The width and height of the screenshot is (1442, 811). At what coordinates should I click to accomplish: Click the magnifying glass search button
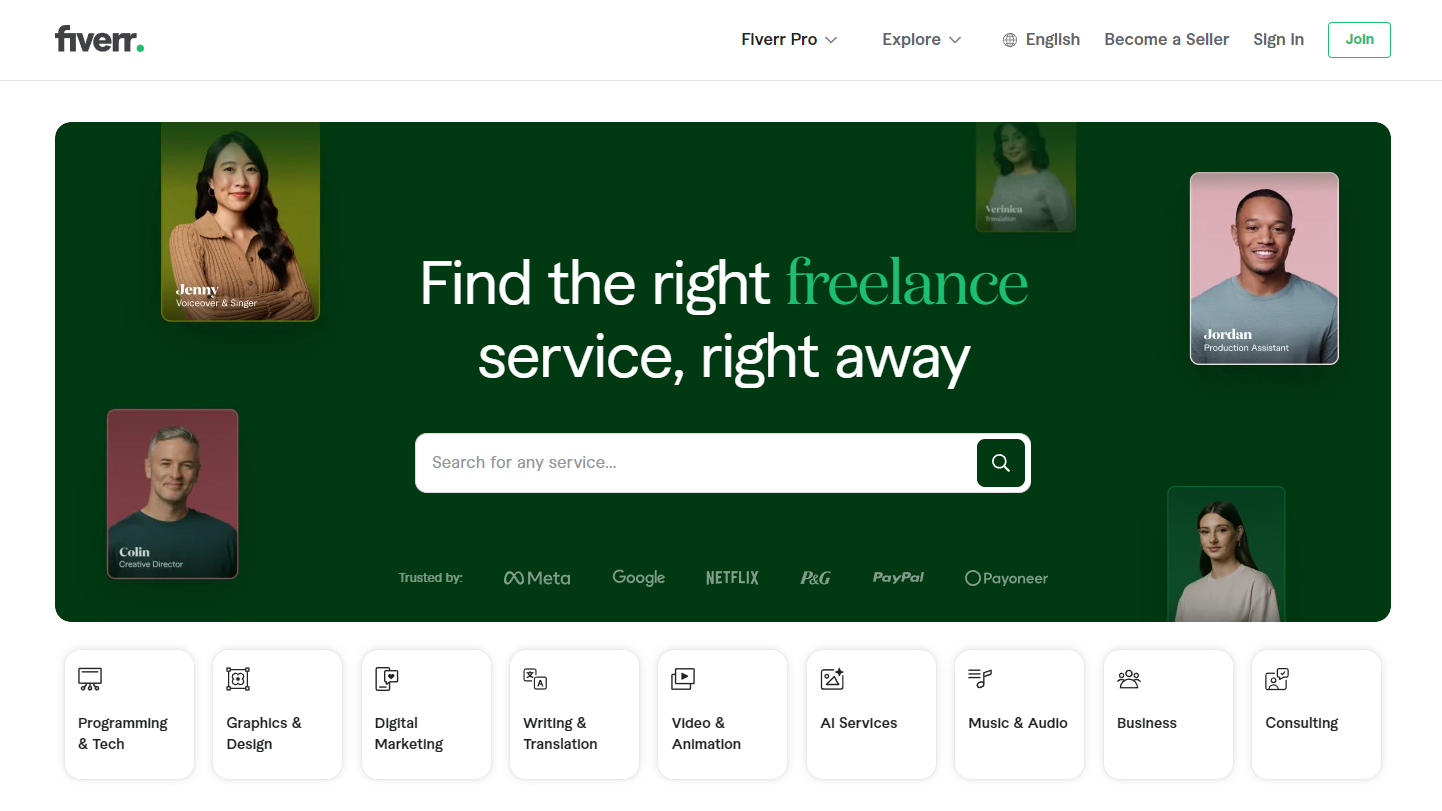point(1000,463)
